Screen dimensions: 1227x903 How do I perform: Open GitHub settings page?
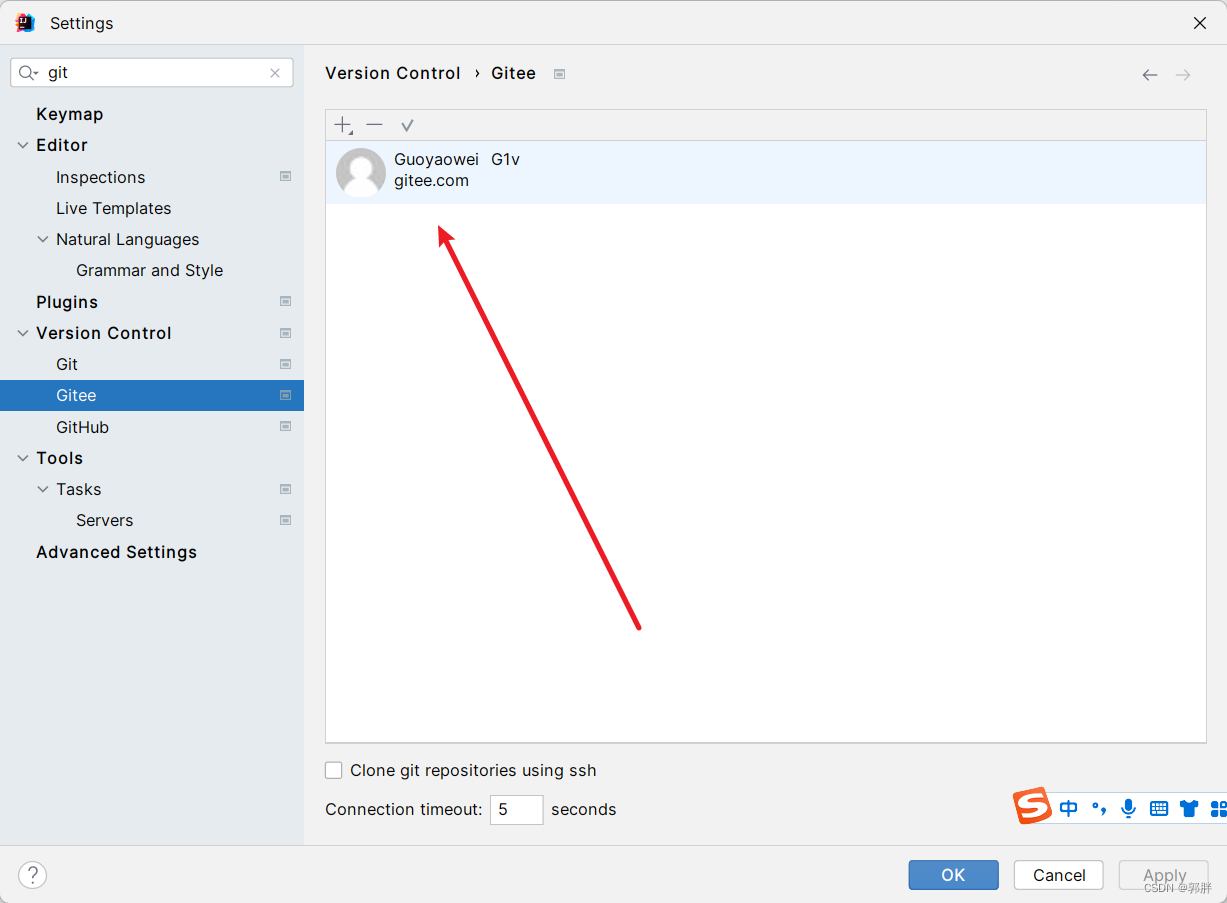(x=82, y=427)
